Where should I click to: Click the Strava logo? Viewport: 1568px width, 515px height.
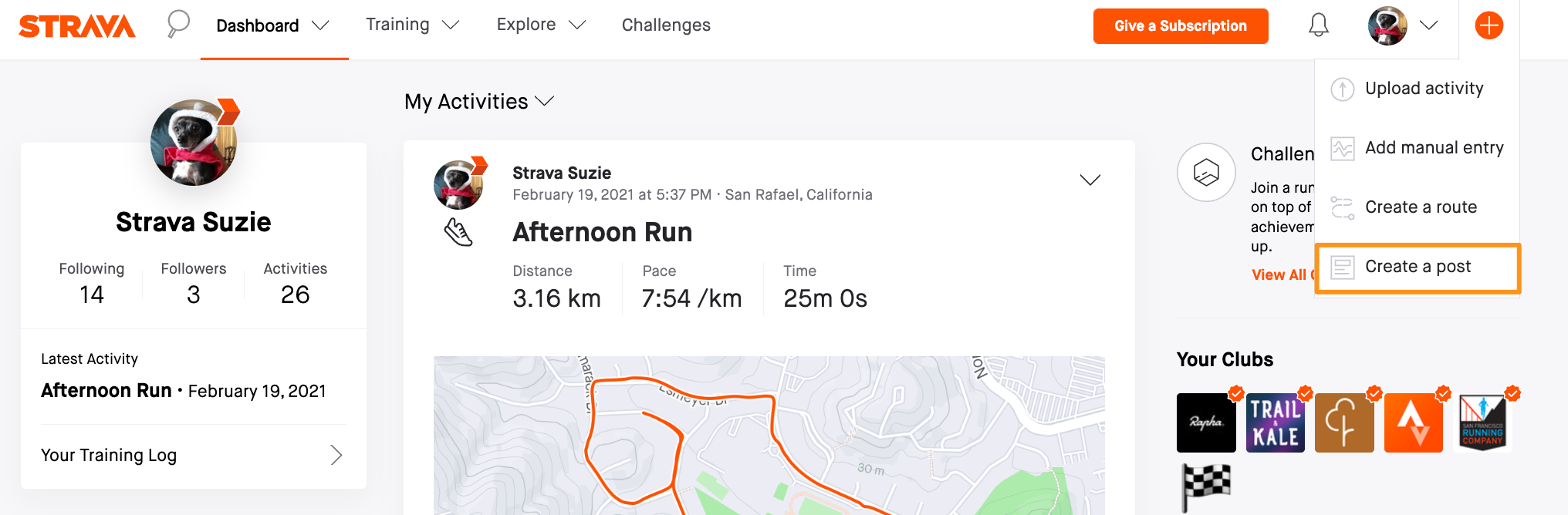[x=76, y=25]
